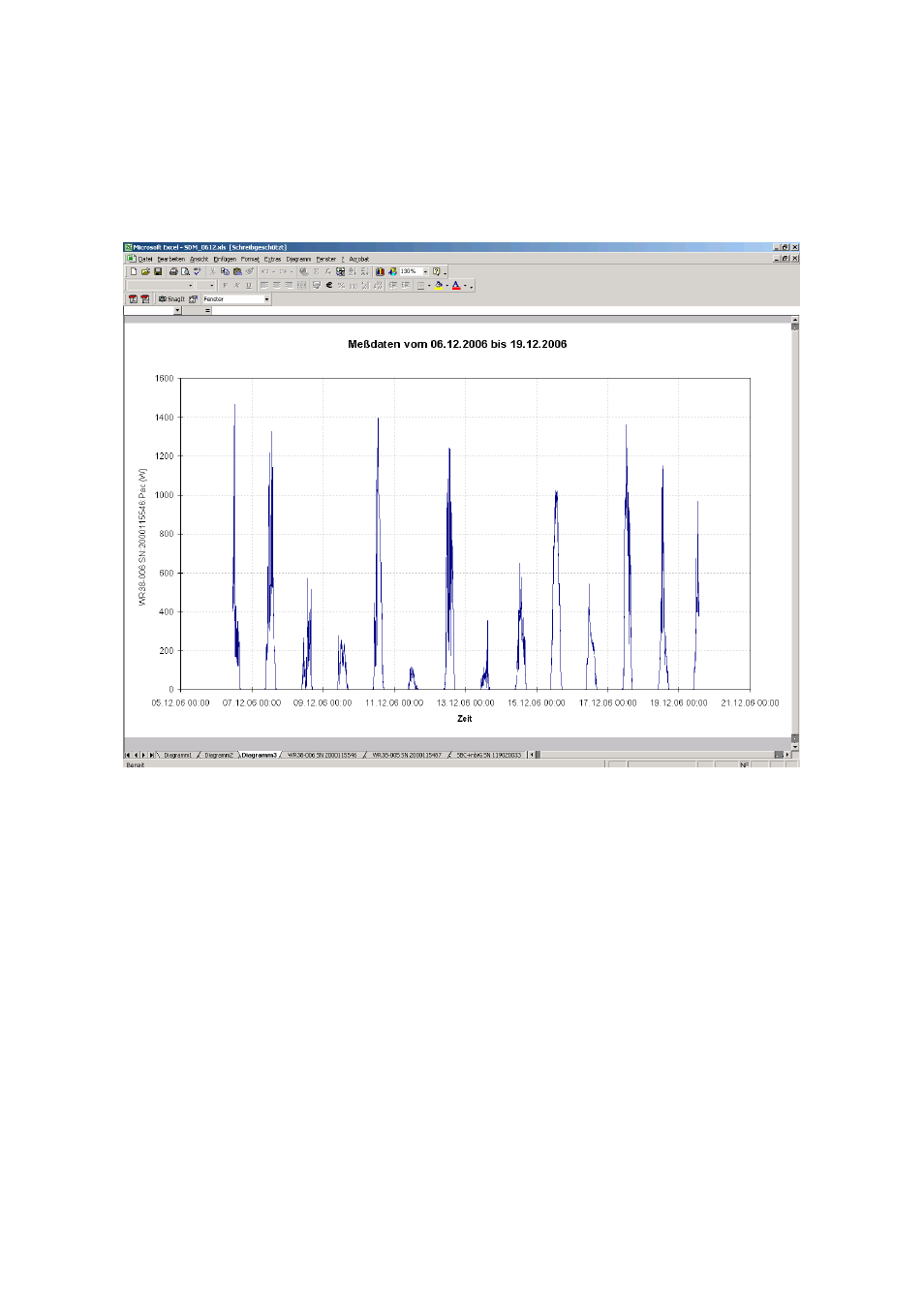Select WR38-006 SN 2000115546 sheet tab
Viewport: 924px width, 1309px height.
click(323, 755)
